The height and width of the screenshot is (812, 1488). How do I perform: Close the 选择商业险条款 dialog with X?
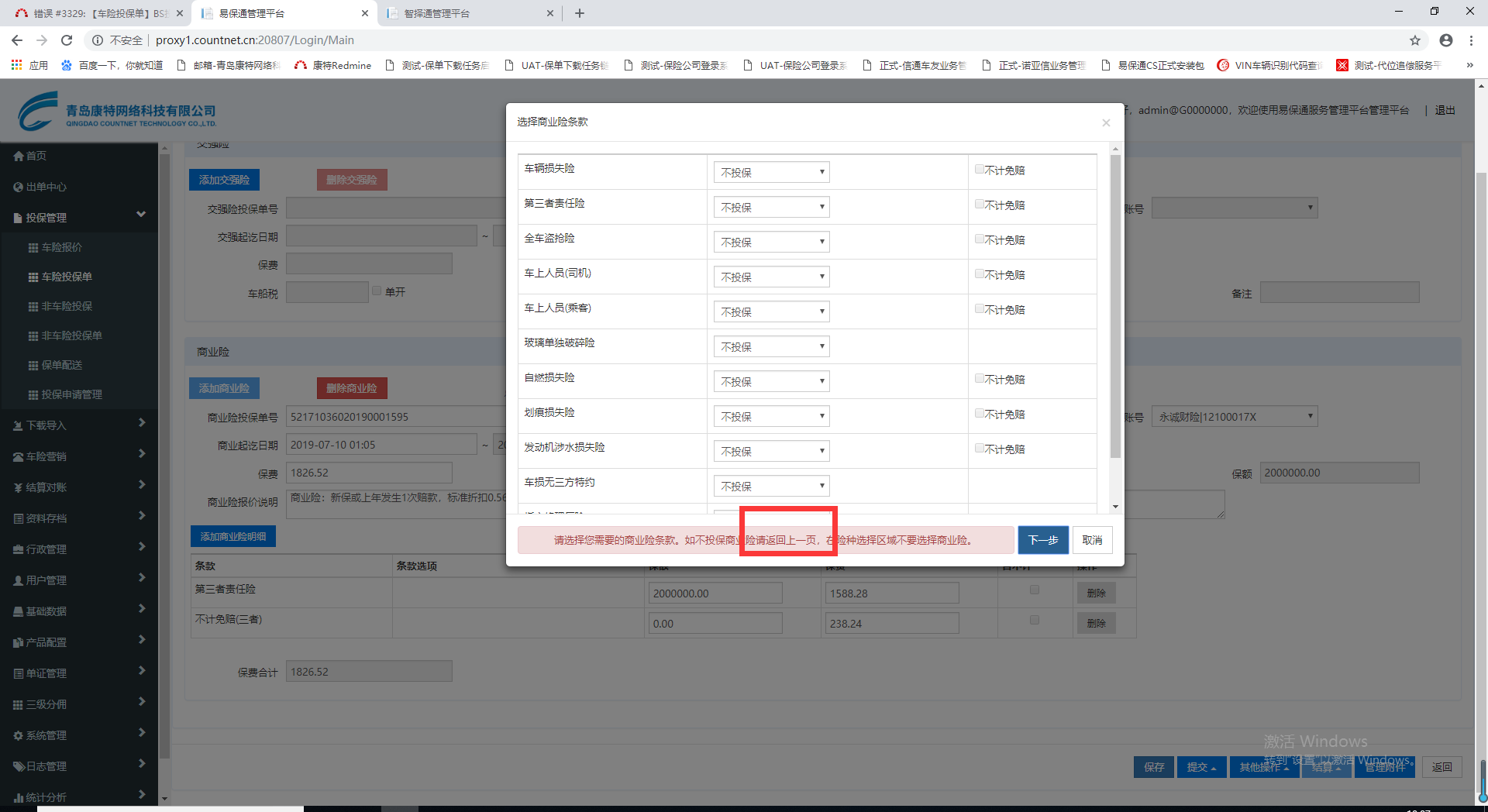(1106, 122)
